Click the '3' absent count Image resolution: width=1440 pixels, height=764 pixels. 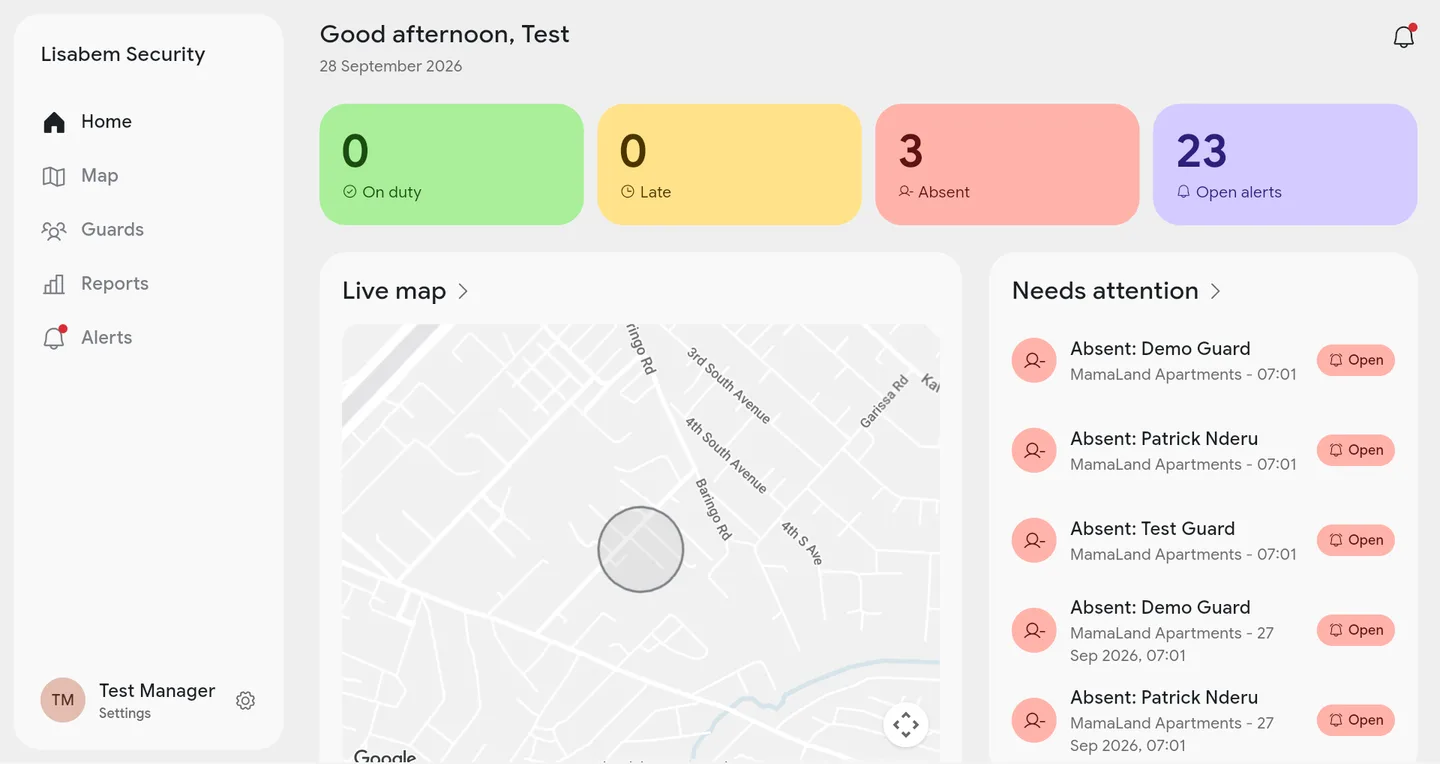[x=910, y=151]
